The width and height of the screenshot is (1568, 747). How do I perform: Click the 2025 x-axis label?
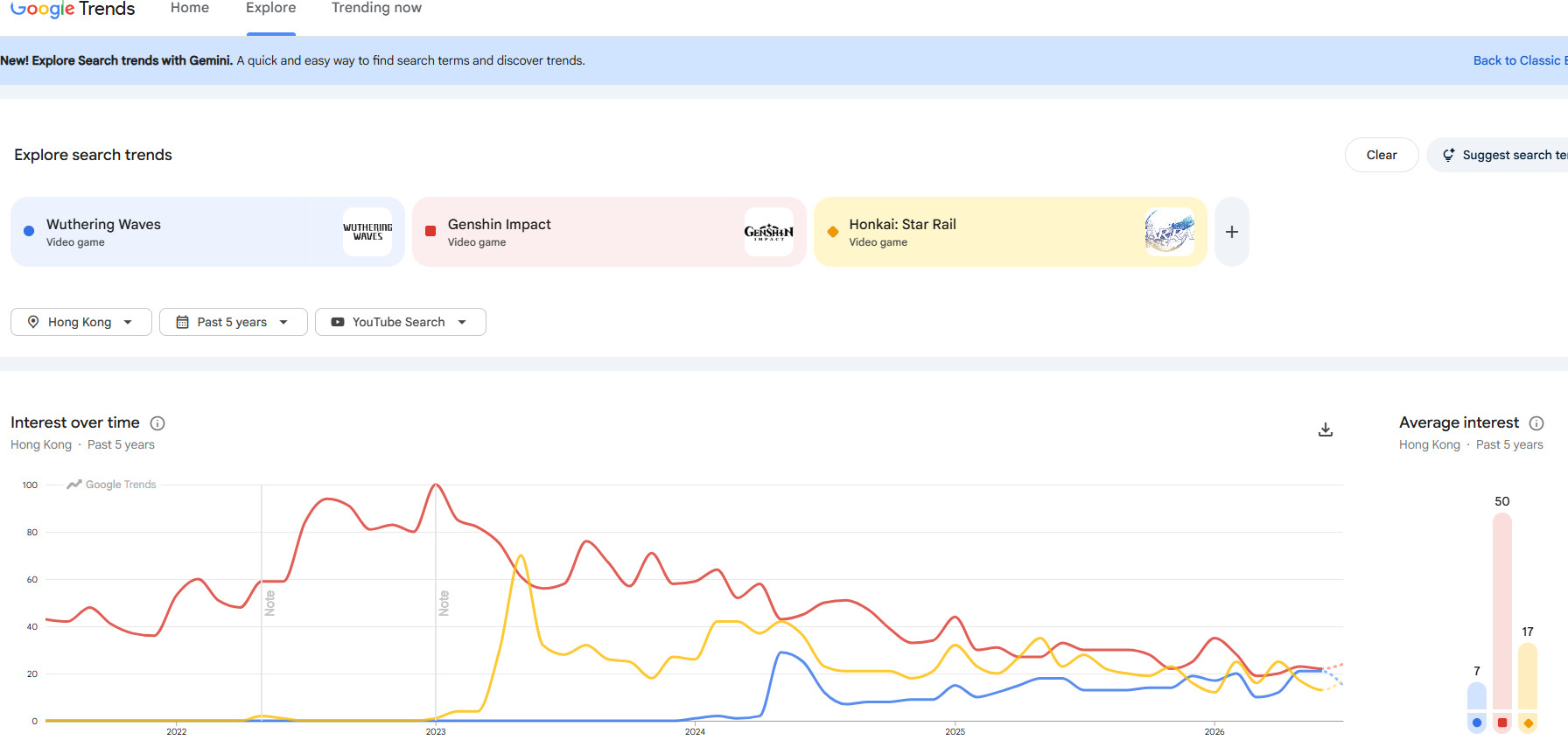pyautogui.click(x=955, y=731)
